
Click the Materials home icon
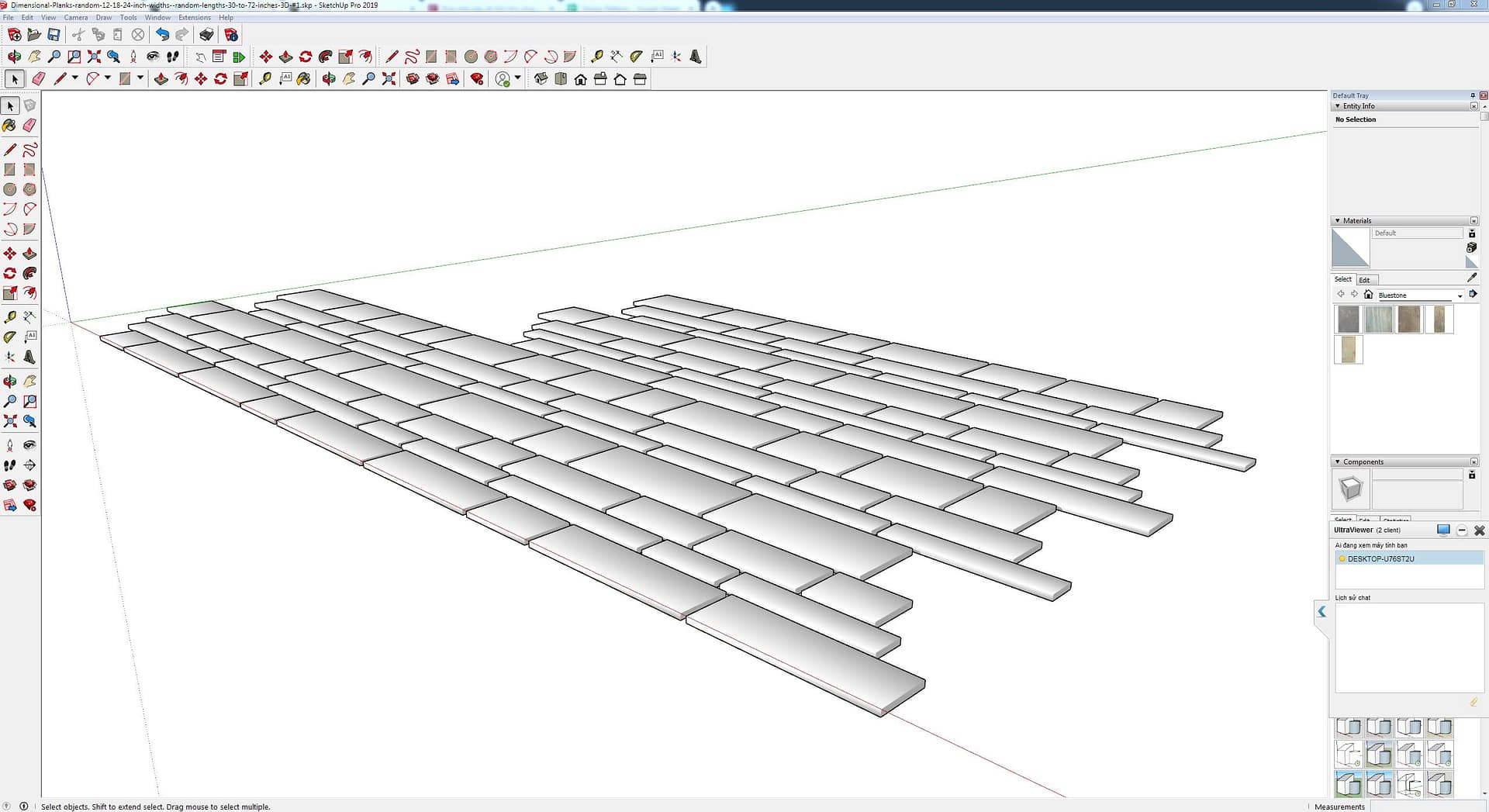1368,295
